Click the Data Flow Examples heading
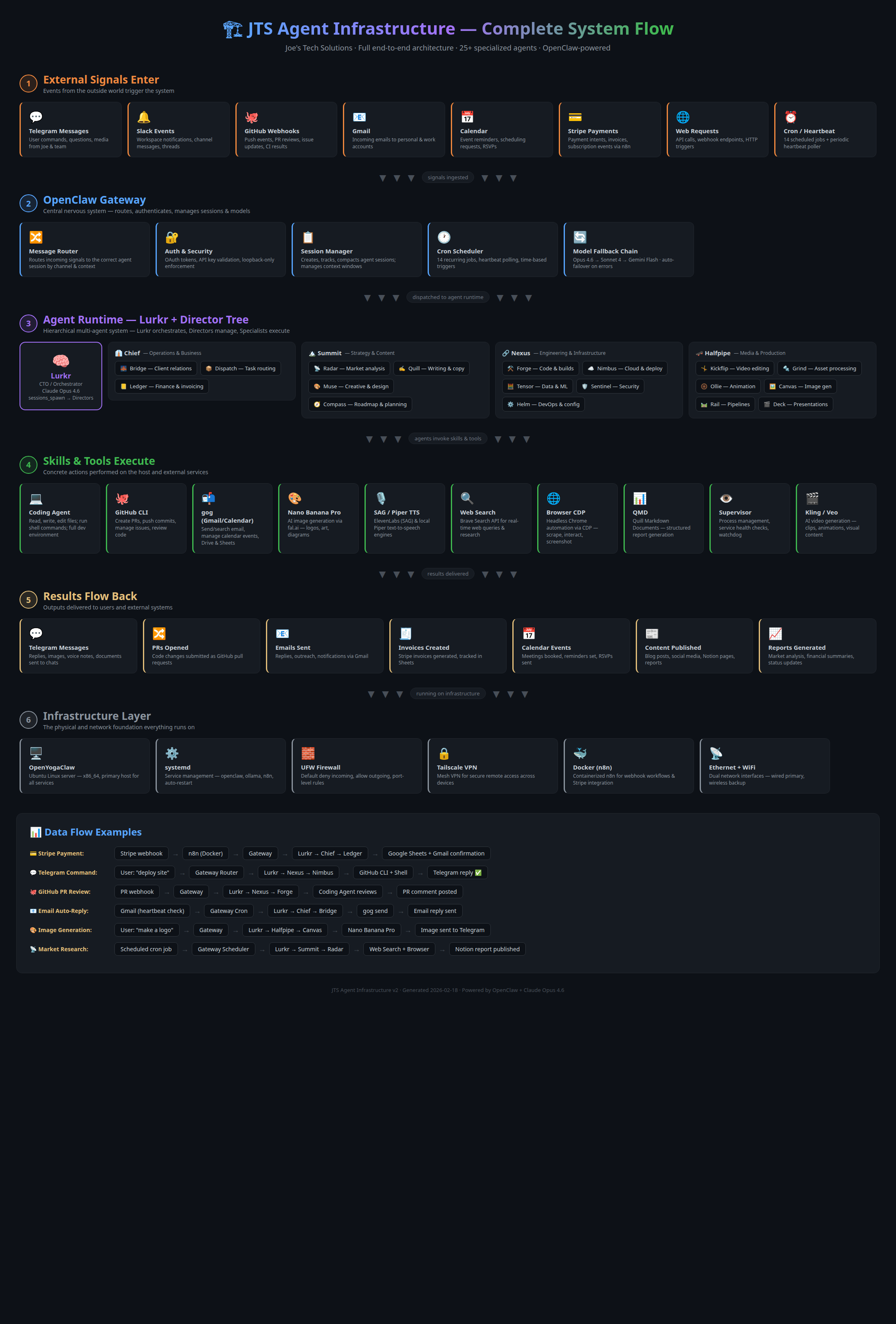The image size is (896, 1324). click(93, 832)
